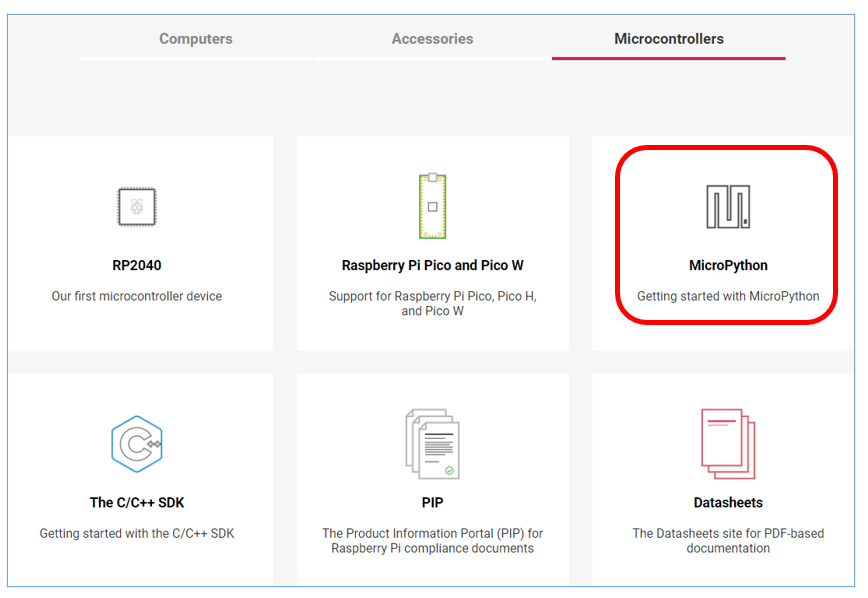Click the MicroPython logo icon
This screenshot has height=598, width=868.
click(x=728, y=207)
